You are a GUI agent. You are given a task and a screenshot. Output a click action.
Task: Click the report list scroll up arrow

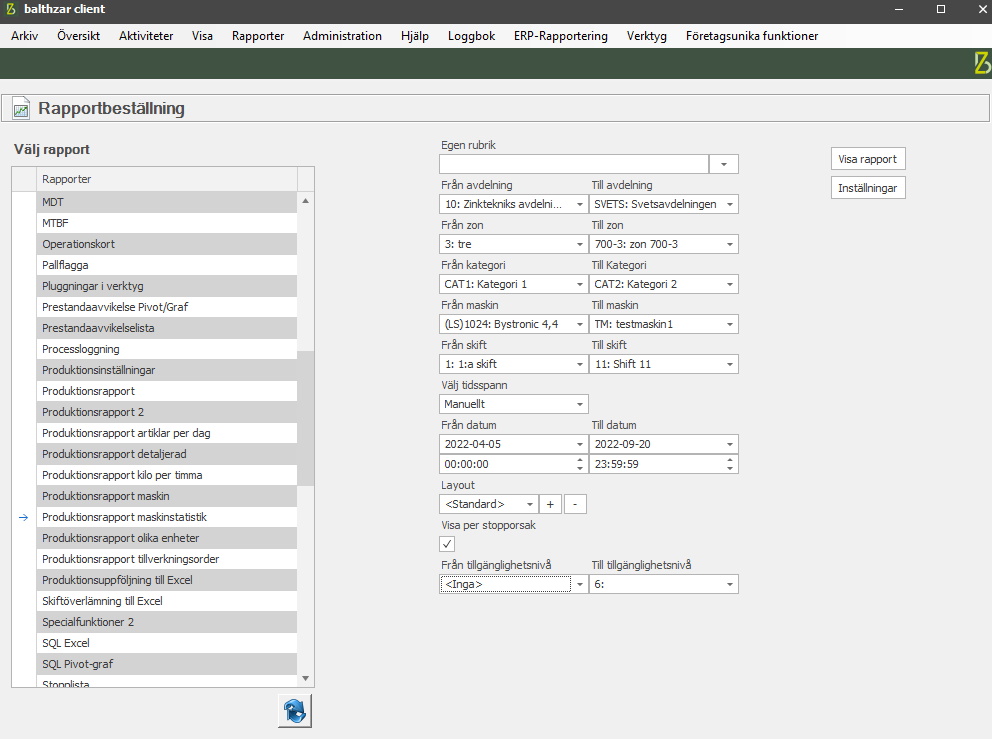tap(306, 201)
